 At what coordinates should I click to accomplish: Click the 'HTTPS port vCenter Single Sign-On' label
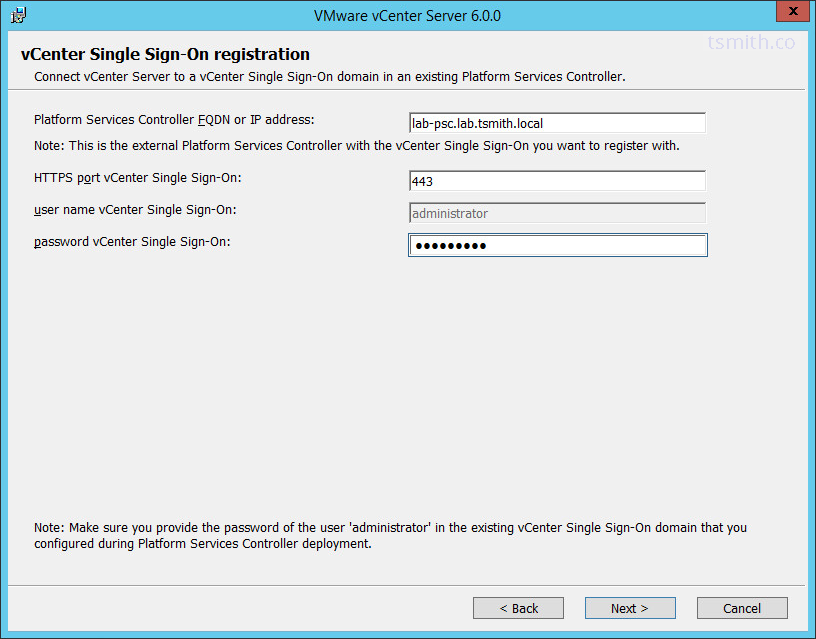(x=138, y=178)
